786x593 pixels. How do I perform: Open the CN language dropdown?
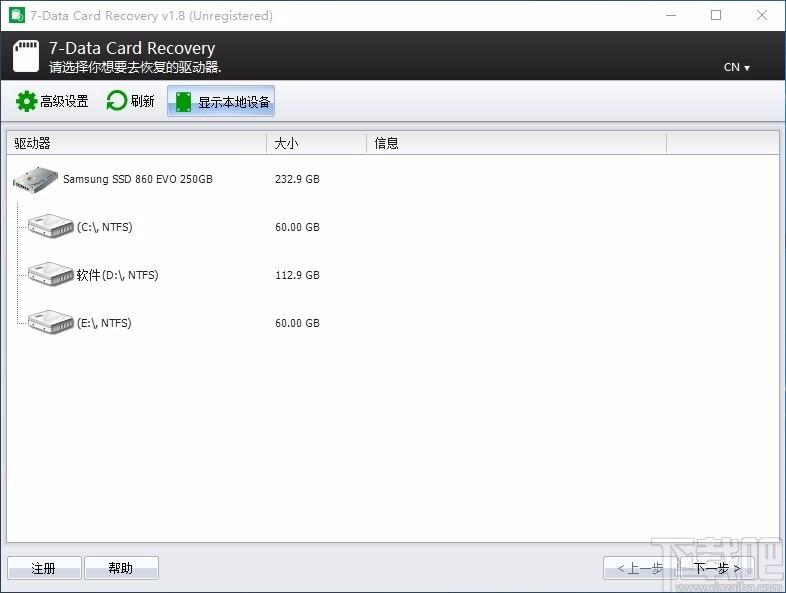[736, 67]
